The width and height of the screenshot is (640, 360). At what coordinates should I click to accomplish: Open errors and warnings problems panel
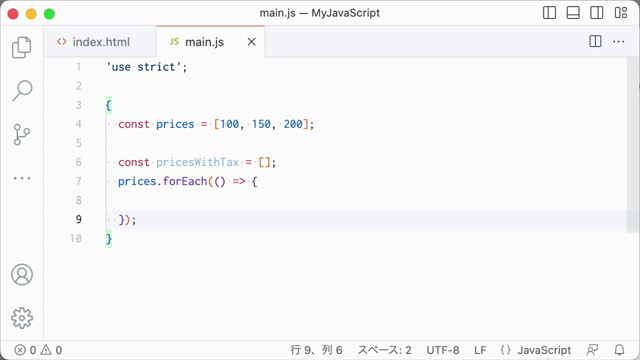coord(38,350)
